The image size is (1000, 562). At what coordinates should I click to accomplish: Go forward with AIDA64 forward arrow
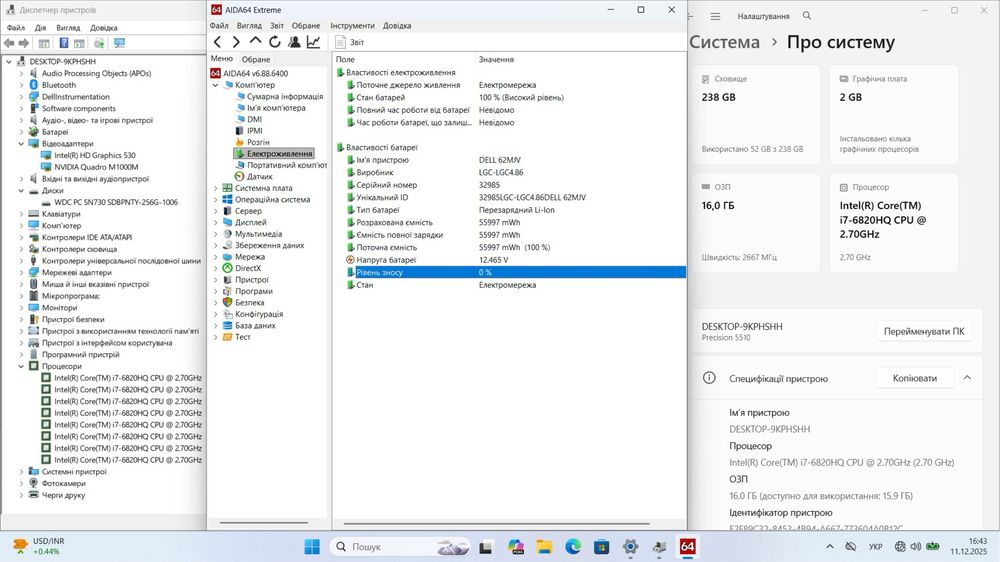236,42
